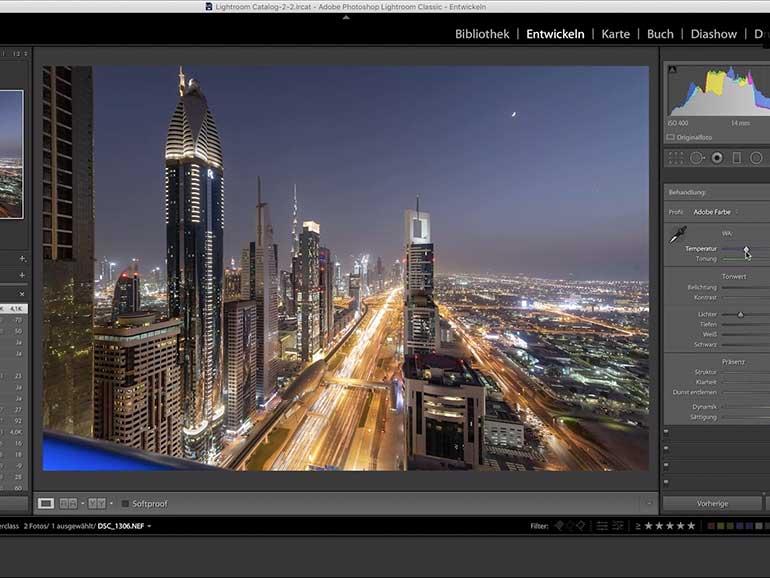
Task: Filter by all develop adjustments
Action: pyautogui.click(x=602, y=526)
